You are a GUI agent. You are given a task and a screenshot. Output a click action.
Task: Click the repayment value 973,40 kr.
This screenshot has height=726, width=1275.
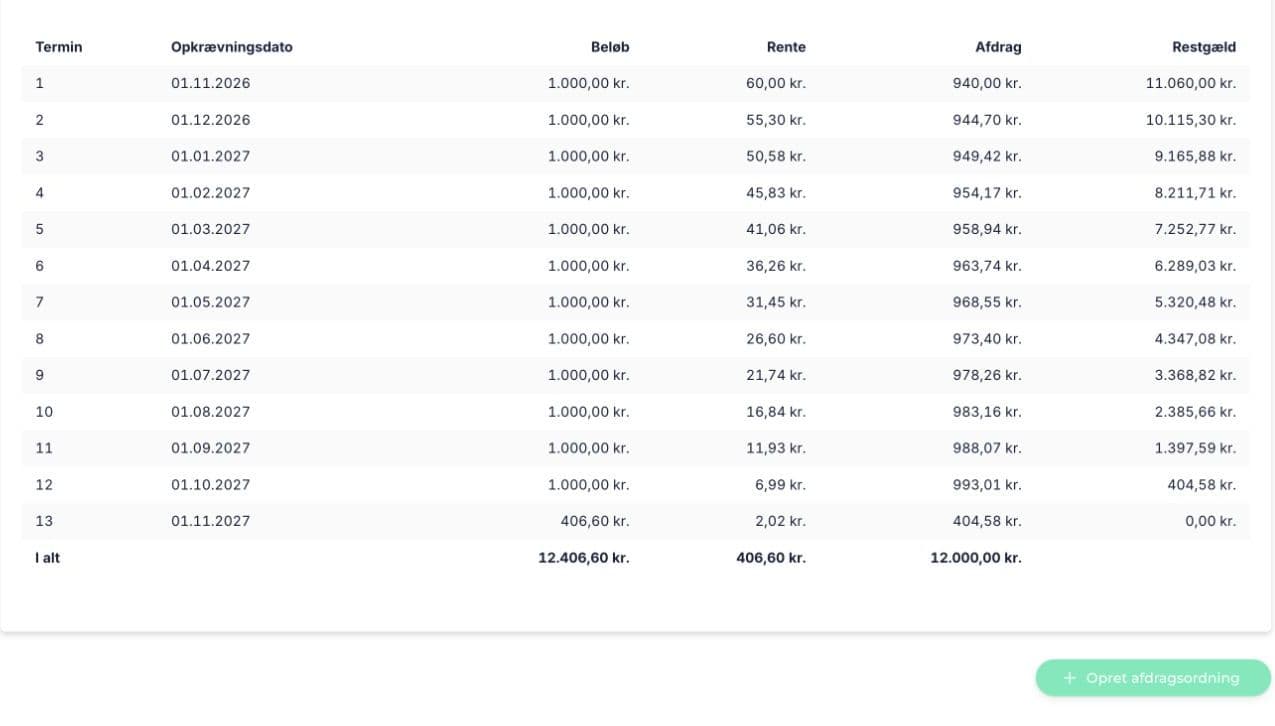click(x=987, y=339)
